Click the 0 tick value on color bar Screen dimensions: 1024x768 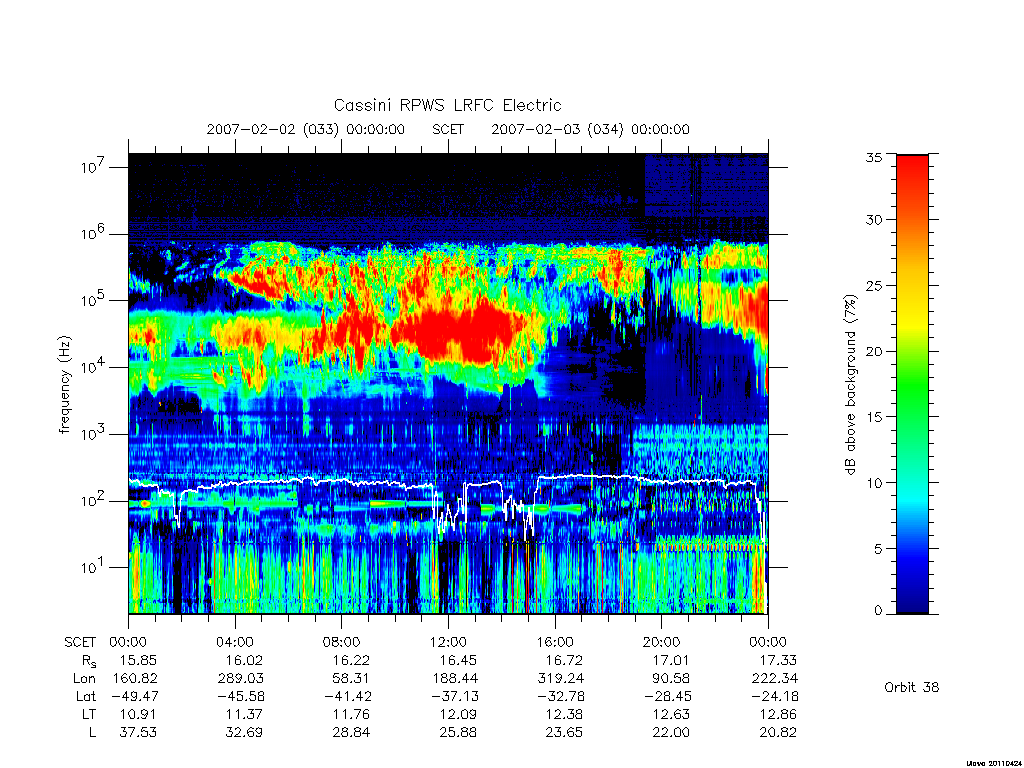pos(878,610)
